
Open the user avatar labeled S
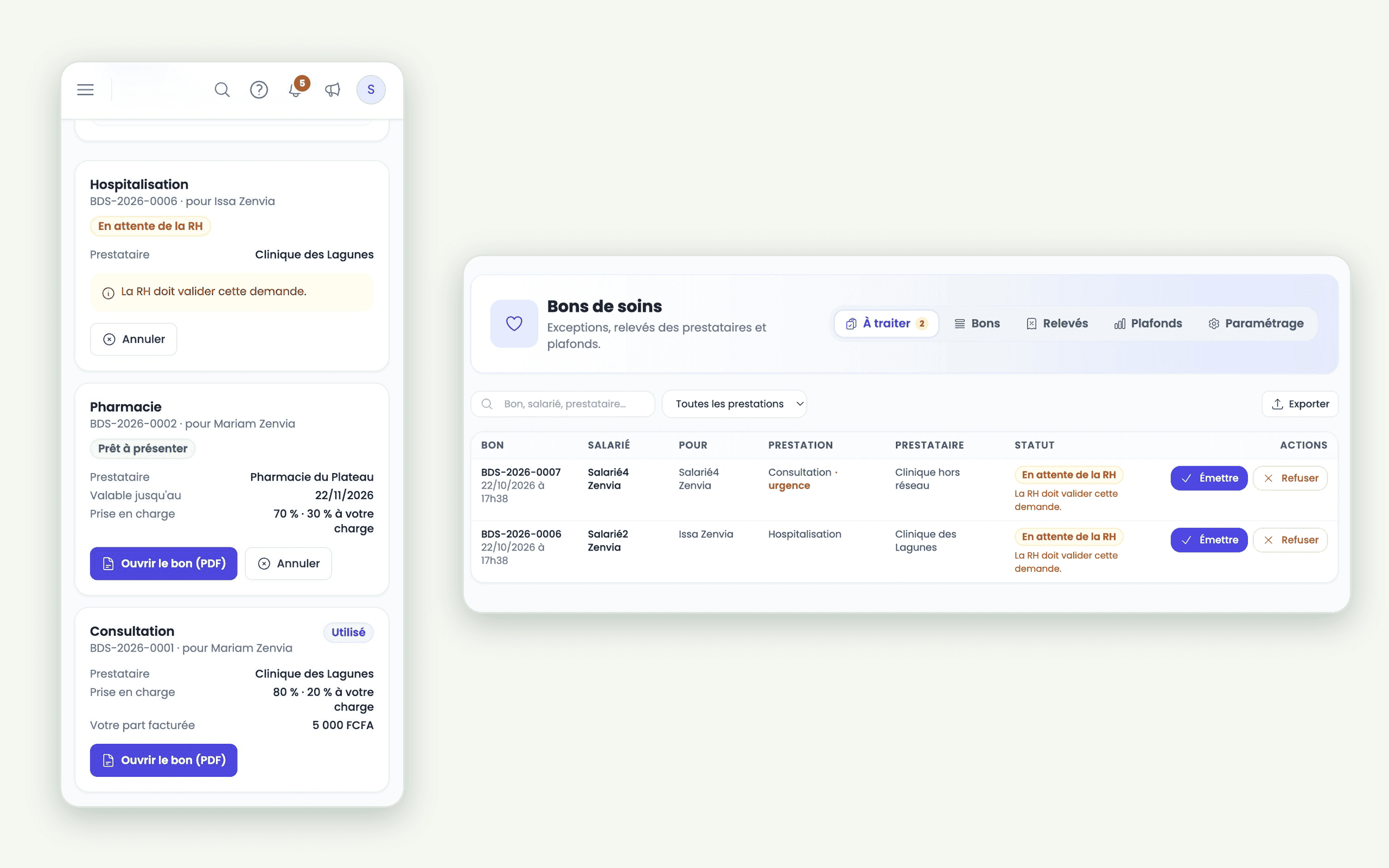point(371,90)
